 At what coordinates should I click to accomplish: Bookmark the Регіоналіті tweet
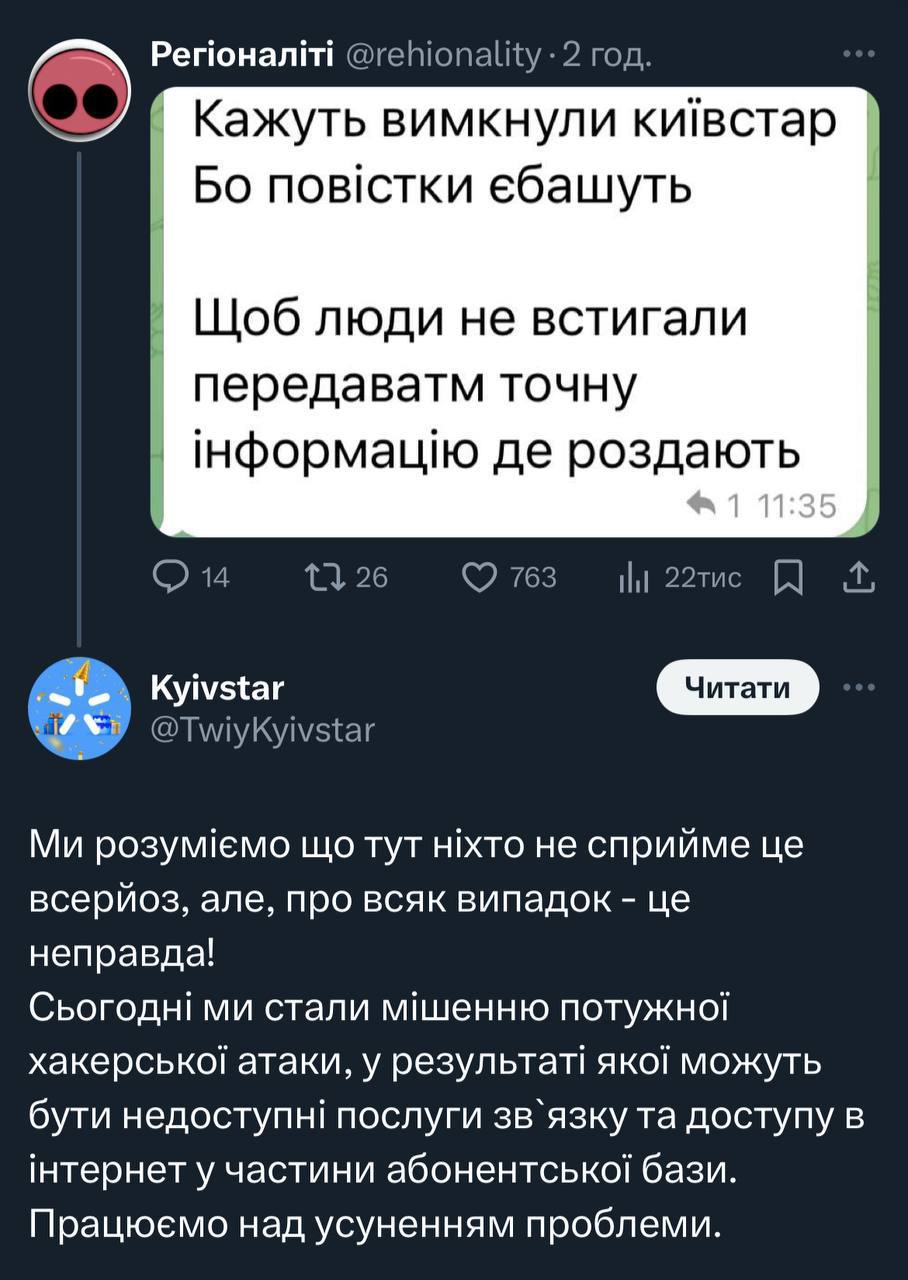(x=789, y=577)
